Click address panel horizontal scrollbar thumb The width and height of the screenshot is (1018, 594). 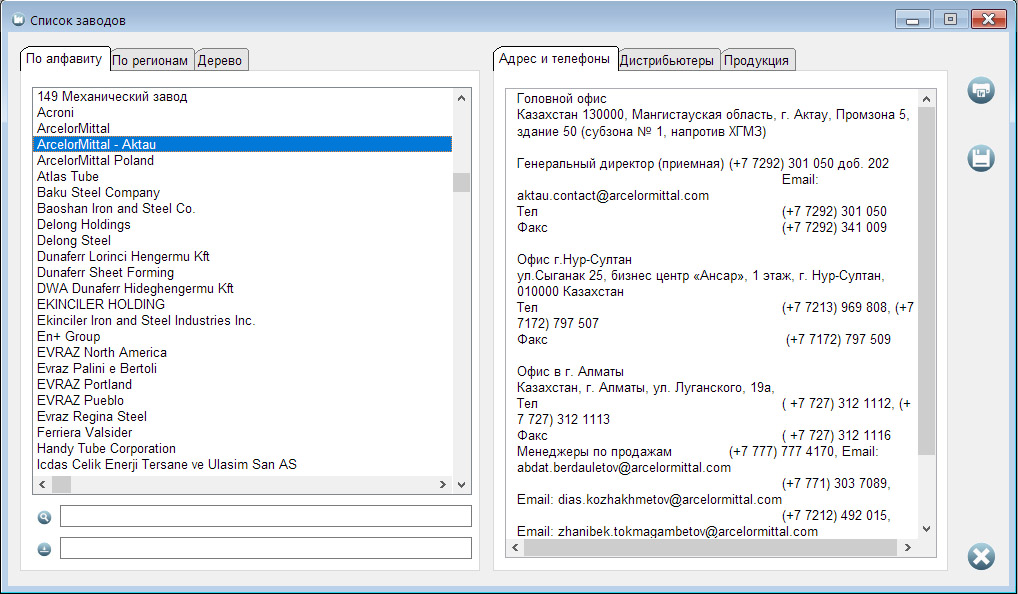pyautogui.click(x=710, y=547)
